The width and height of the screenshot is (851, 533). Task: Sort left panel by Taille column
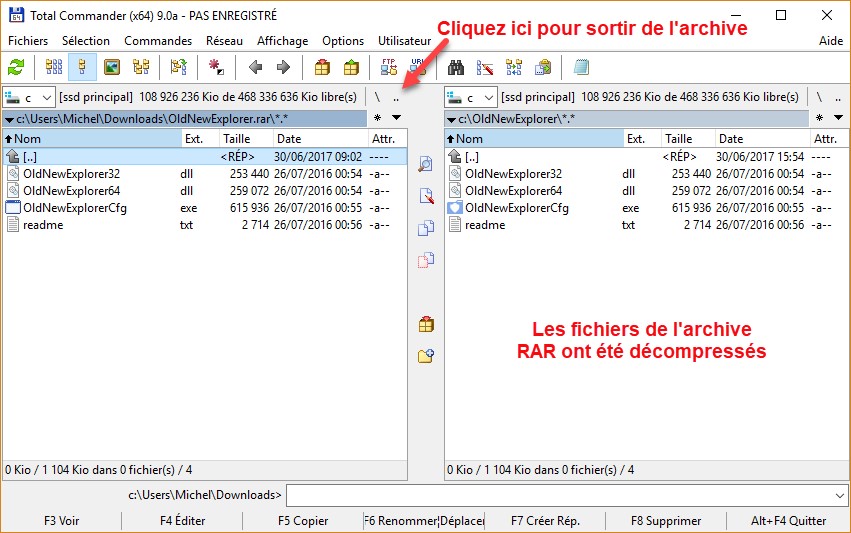coord(246,139)
